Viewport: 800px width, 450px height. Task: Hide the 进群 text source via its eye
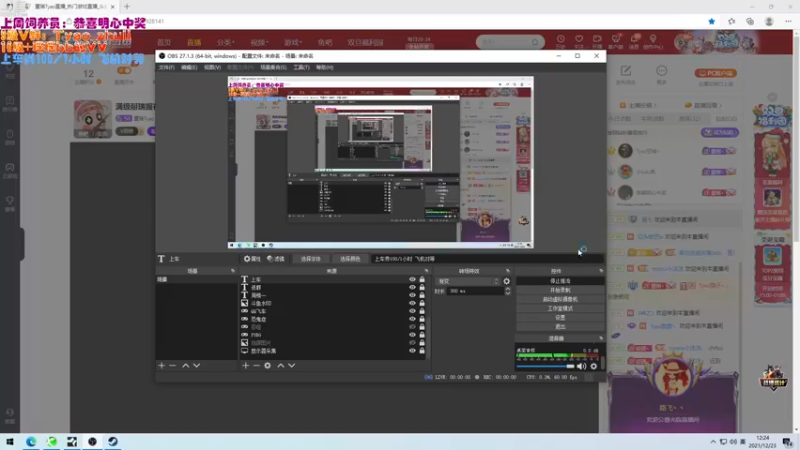(x=412, y=287)
